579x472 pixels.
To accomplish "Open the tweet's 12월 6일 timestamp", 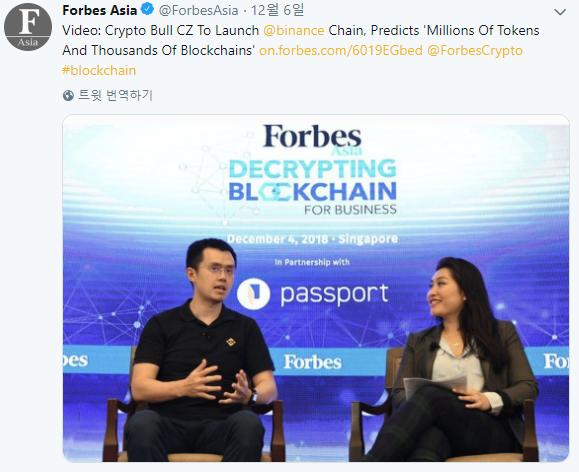I will click(x=277, y=10).
